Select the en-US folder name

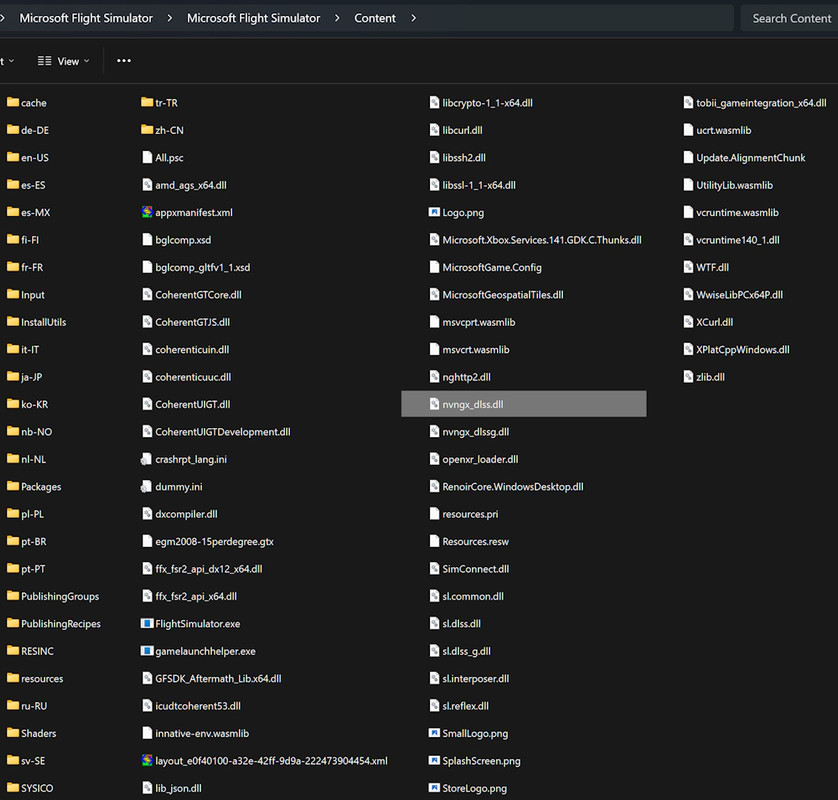coord(35,158)
